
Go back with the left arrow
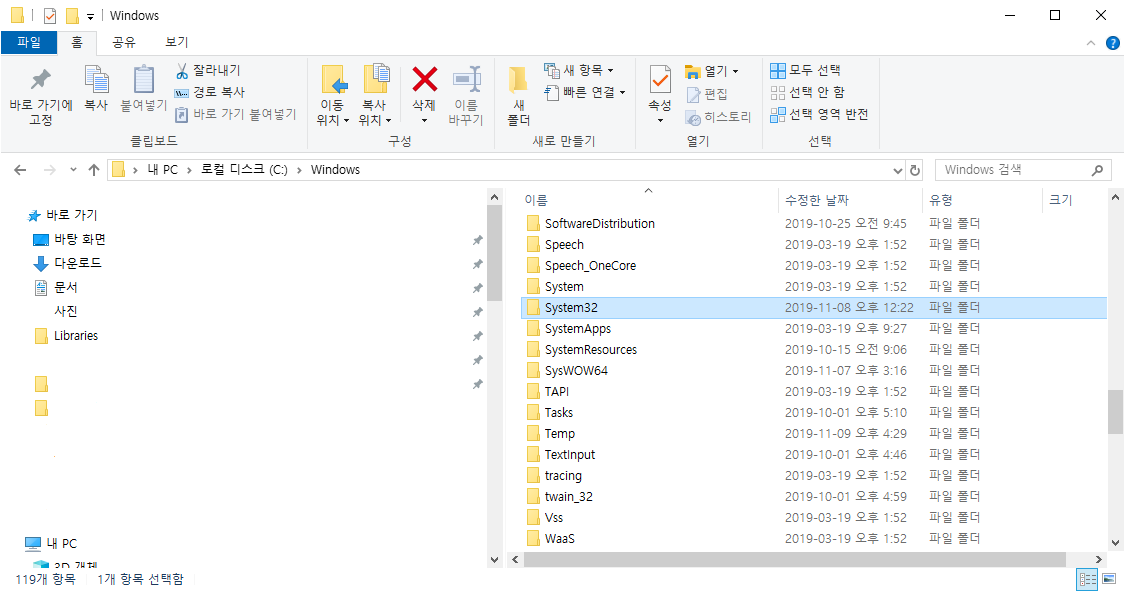point(20,170)
